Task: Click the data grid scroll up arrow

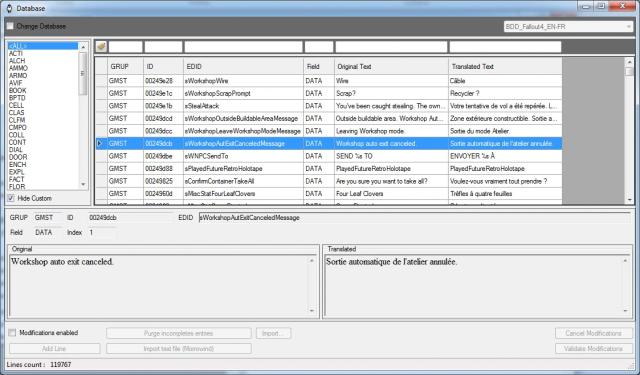Action: [629, 62]
